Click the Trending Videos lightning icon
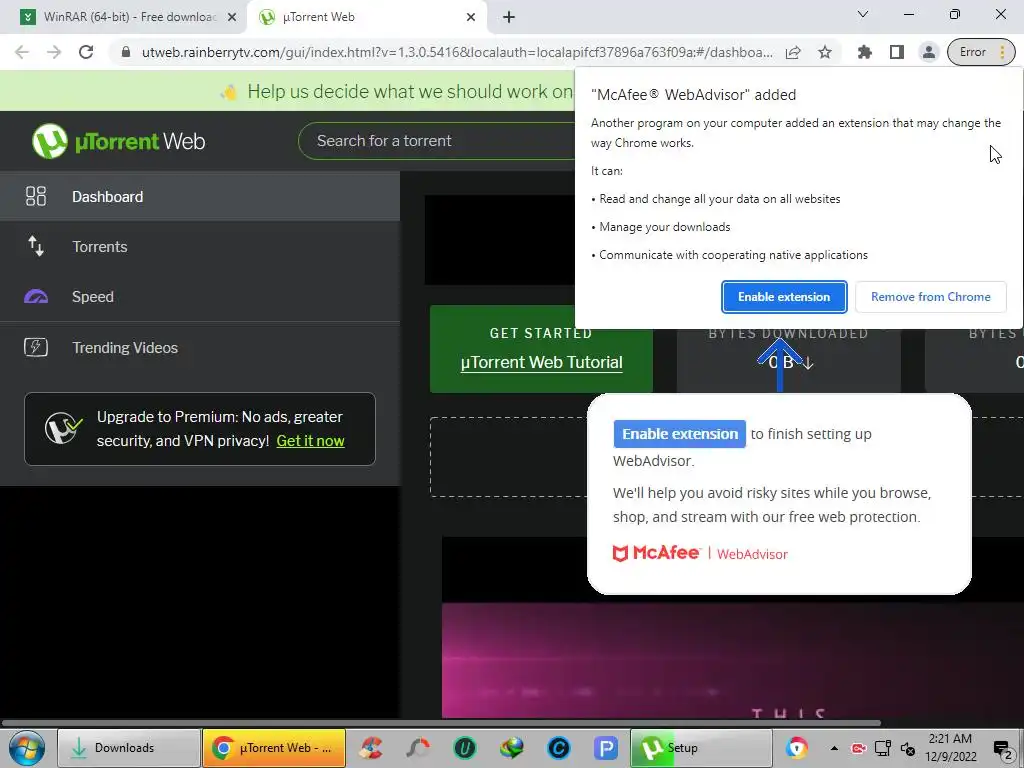Image resolution: width=1024 pixels, height=768 pixels. [36, 347]
